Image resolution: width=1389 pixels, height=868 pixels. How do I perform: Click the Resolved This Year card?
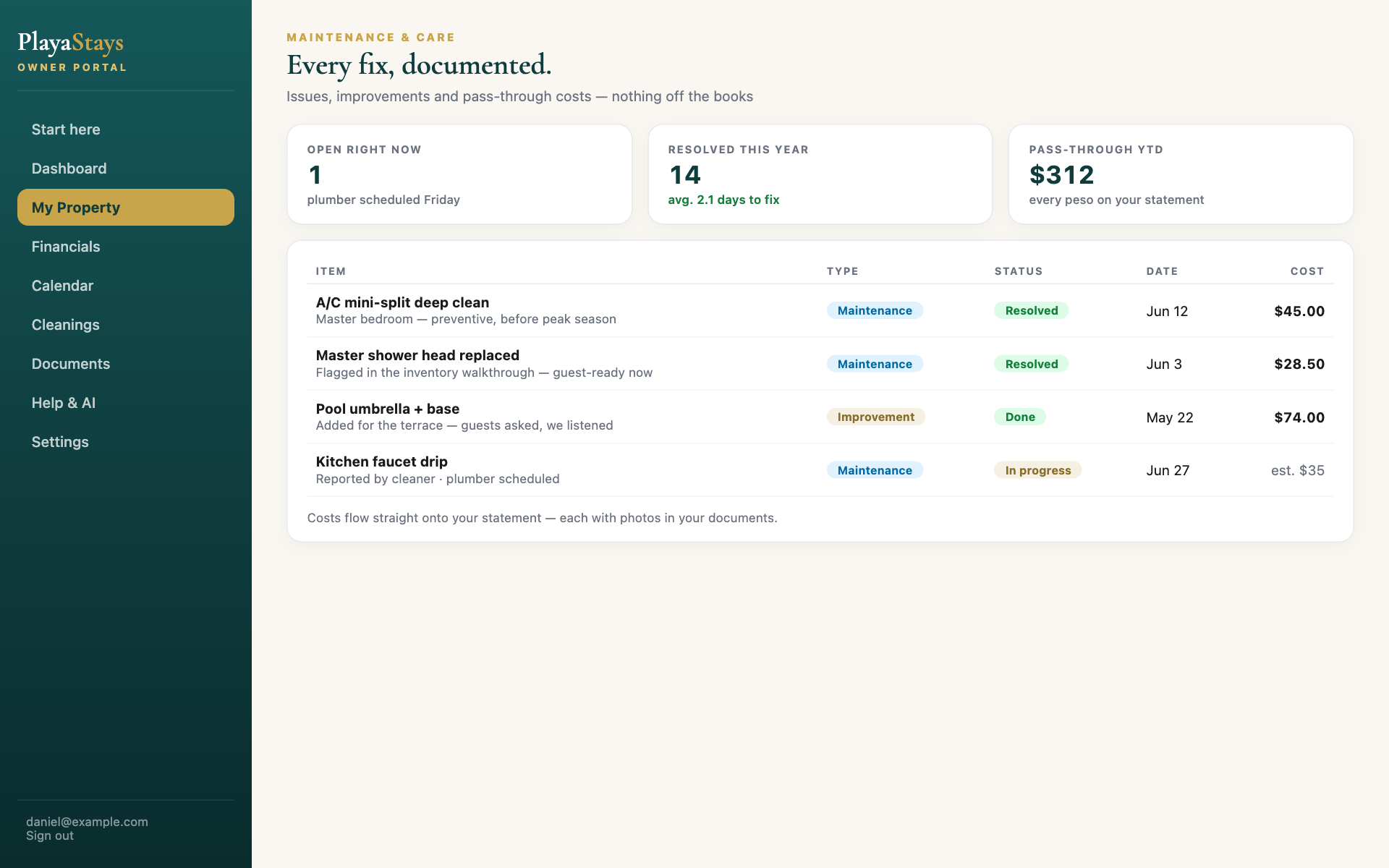click(x=820, y=174)
